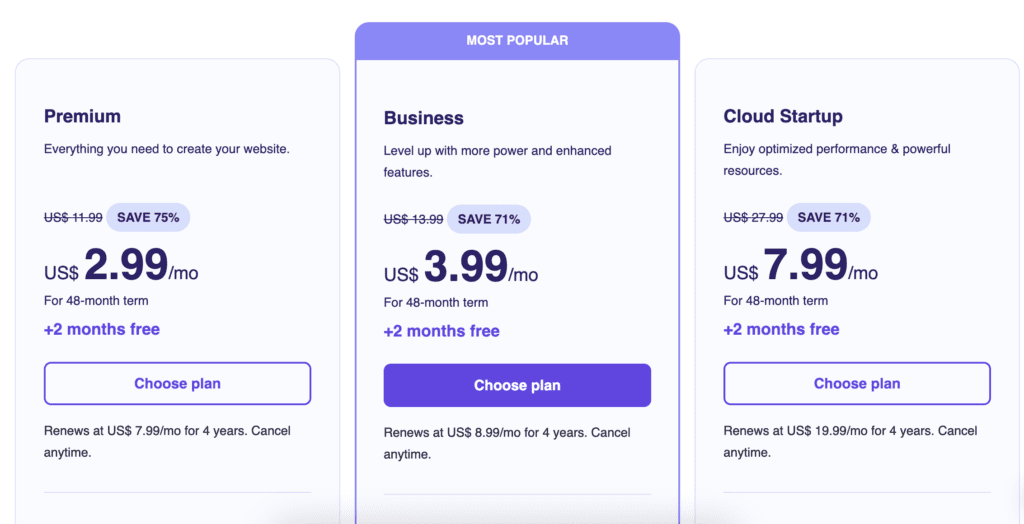Click the Renews at US$ 19.99/mo text
Viewport: 1024px width, 524px height.
(850, 431)
